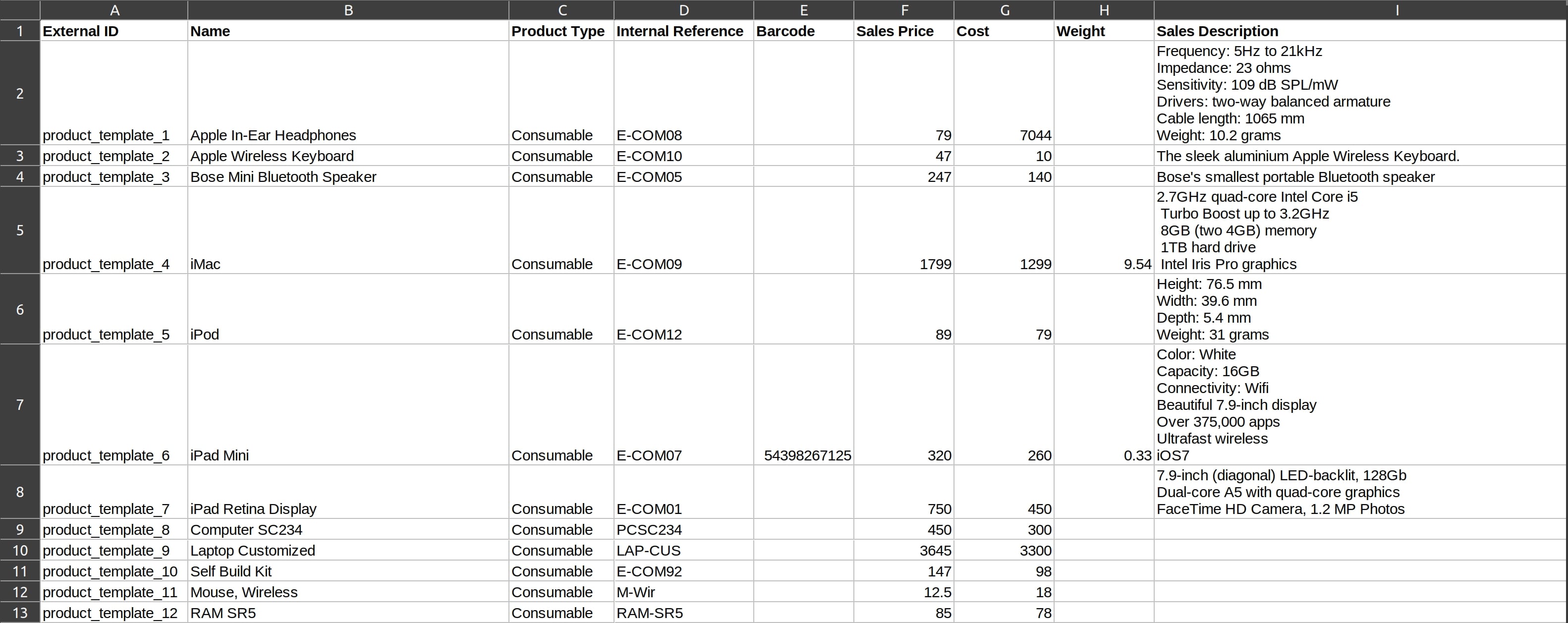Select column I header
Screen dimensions: 1568x623
pyautogui.click(x=1361, y=10)
